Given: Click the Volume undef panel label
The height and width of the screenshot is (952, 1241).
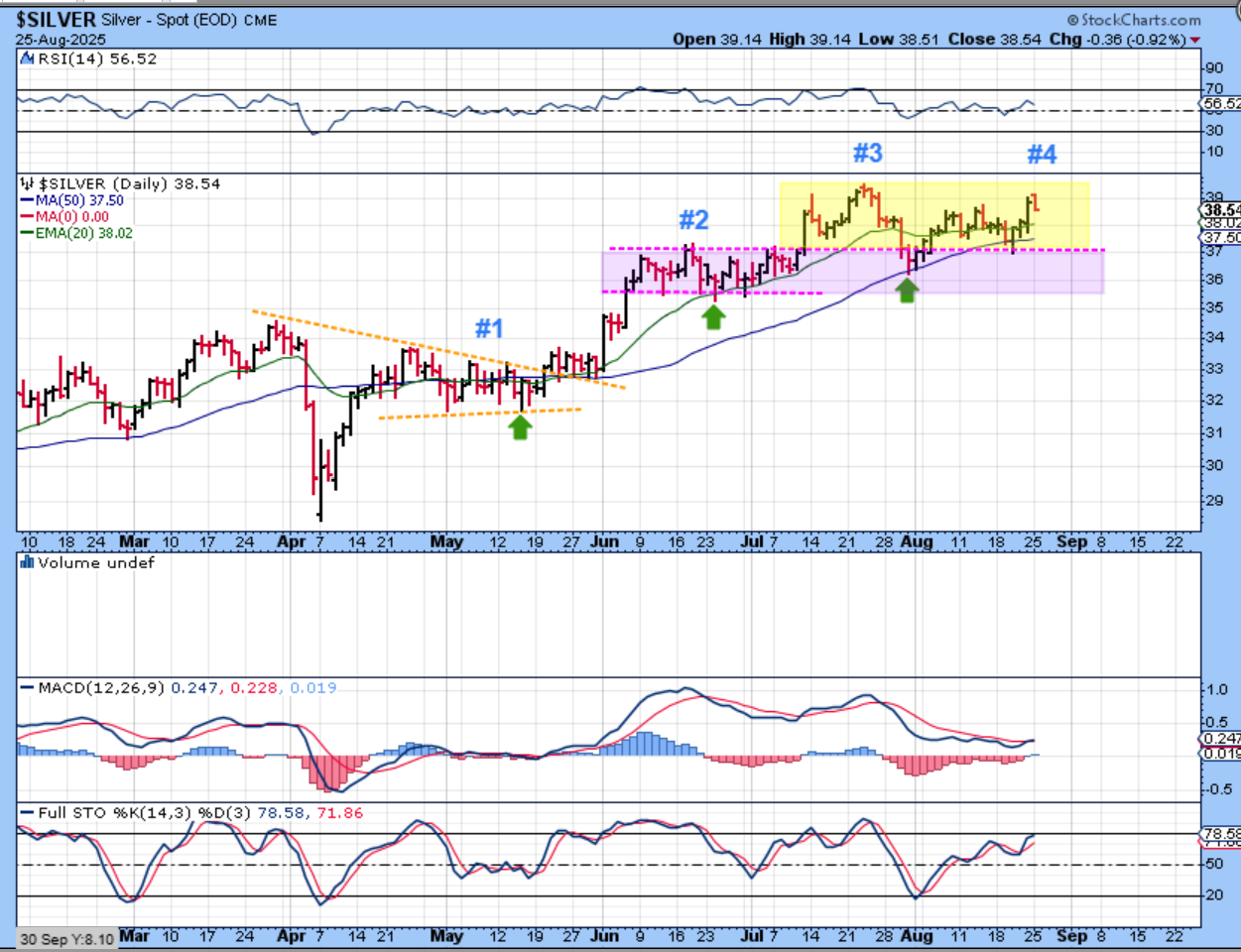Looking at the screenshot, I should [x=95, y=562].
